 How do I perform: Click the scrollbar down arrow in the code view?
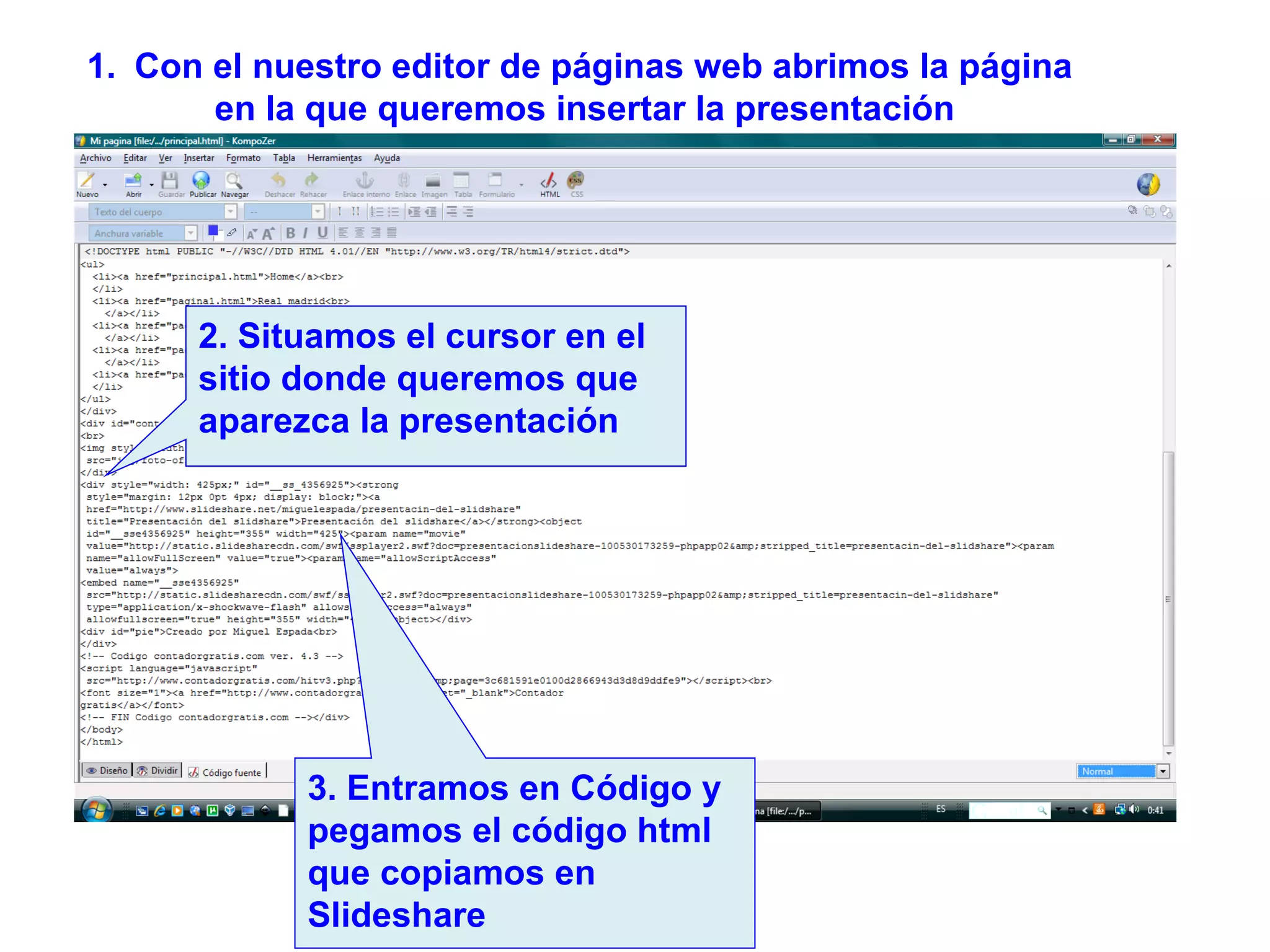pyautogui.click(x=1168, y=753)
